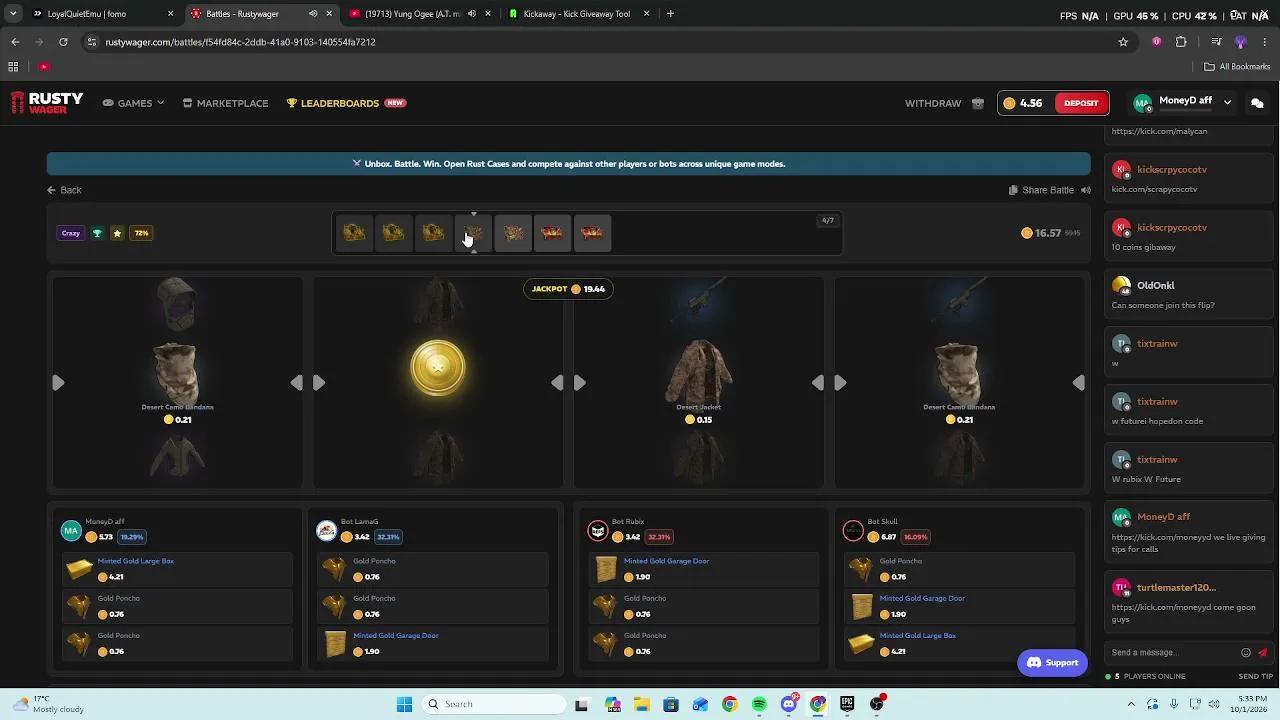Open OldOnkl's profile in chat

tap(1156, 285)
